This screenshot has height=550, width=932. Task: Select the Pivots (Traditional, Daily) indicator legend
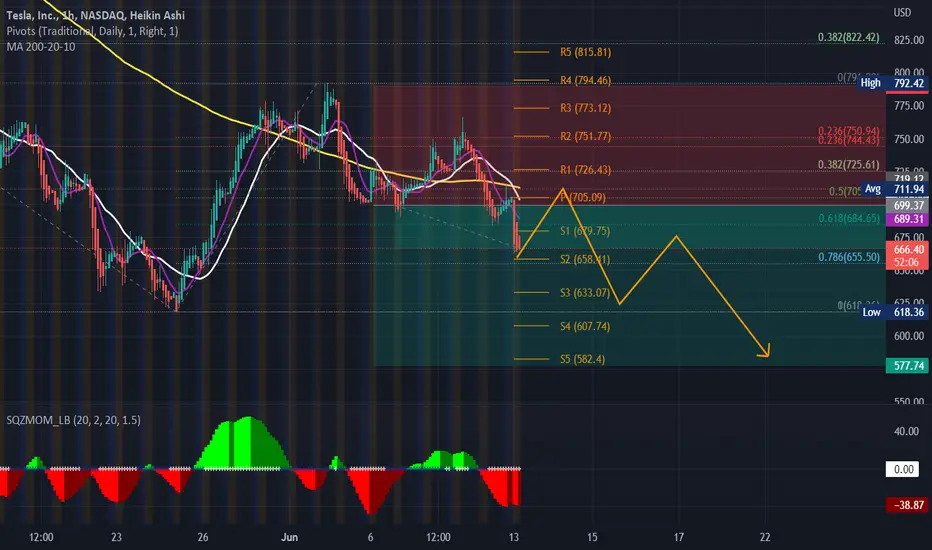point(92,31)
